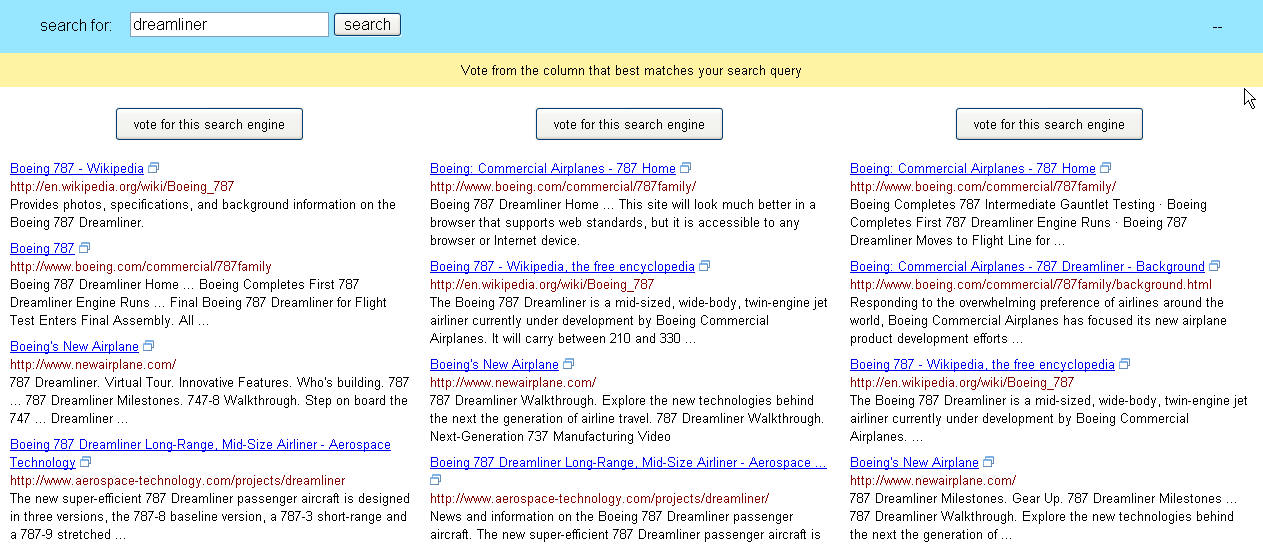Screen dimensions: 1263x545
Task: Open left column 'Boeing 787 - Wikipedia' link
Action: pos(77,168)
